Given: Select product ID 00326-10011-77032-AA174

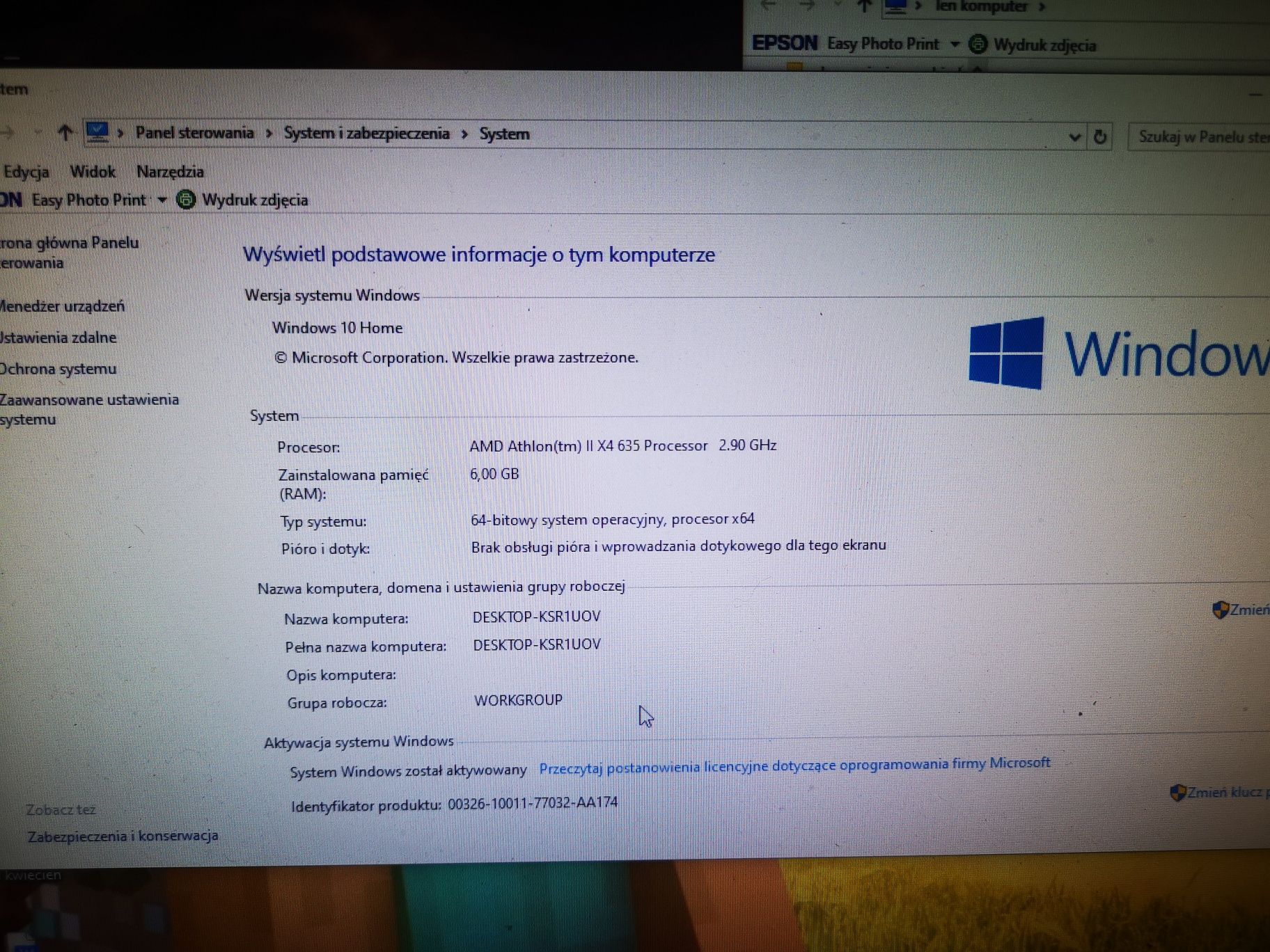Looking at the screenshot, I should 533,802.
